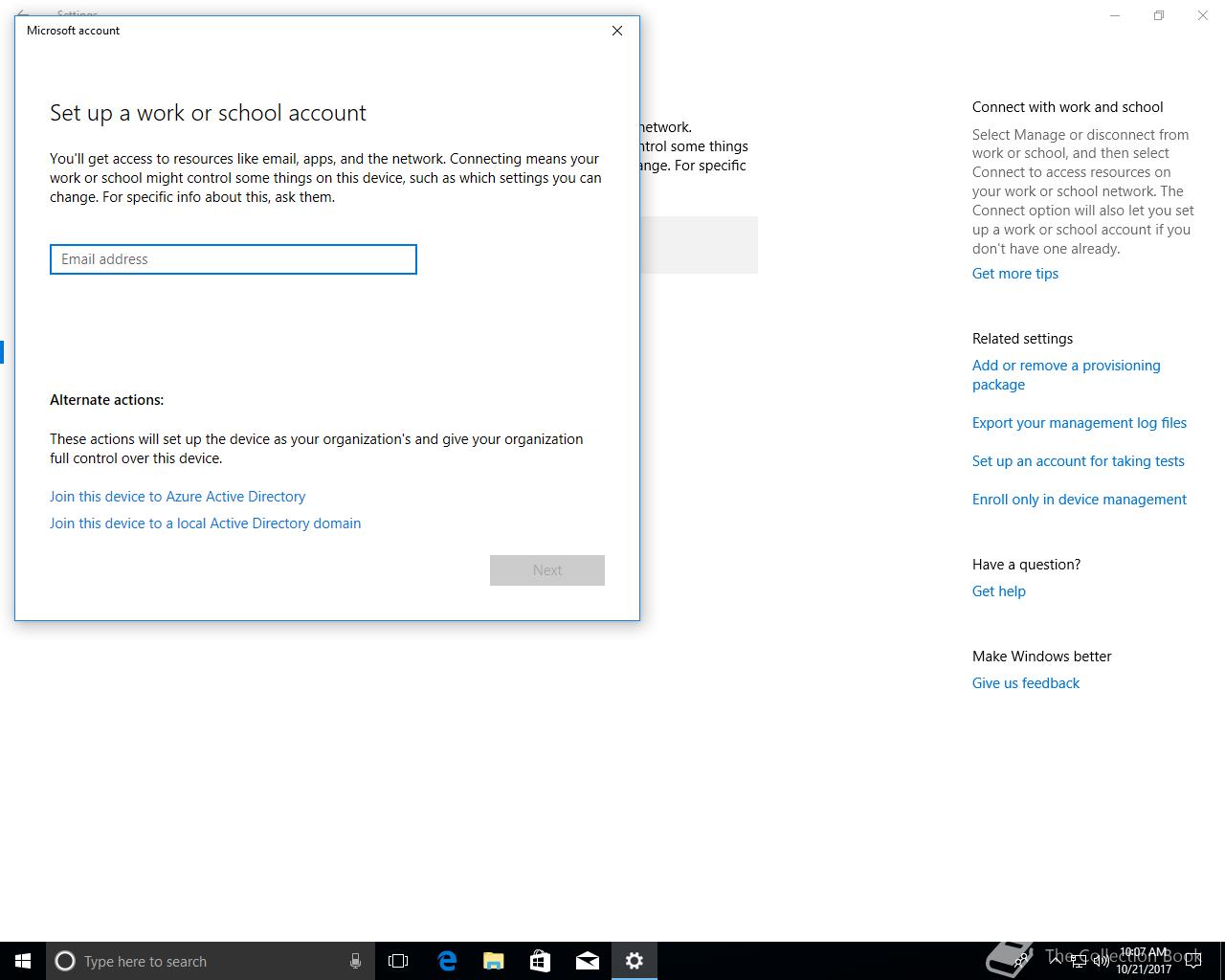Click the Give us feedback link

pos(1026,683)
